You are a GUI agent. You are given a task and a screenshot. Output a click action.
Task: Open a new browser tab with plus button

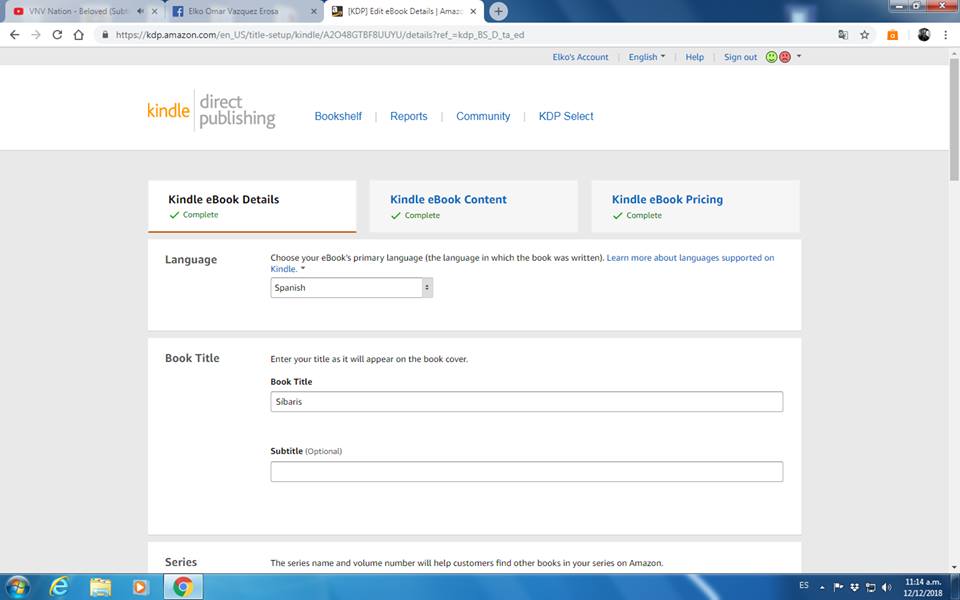[498, 11]
